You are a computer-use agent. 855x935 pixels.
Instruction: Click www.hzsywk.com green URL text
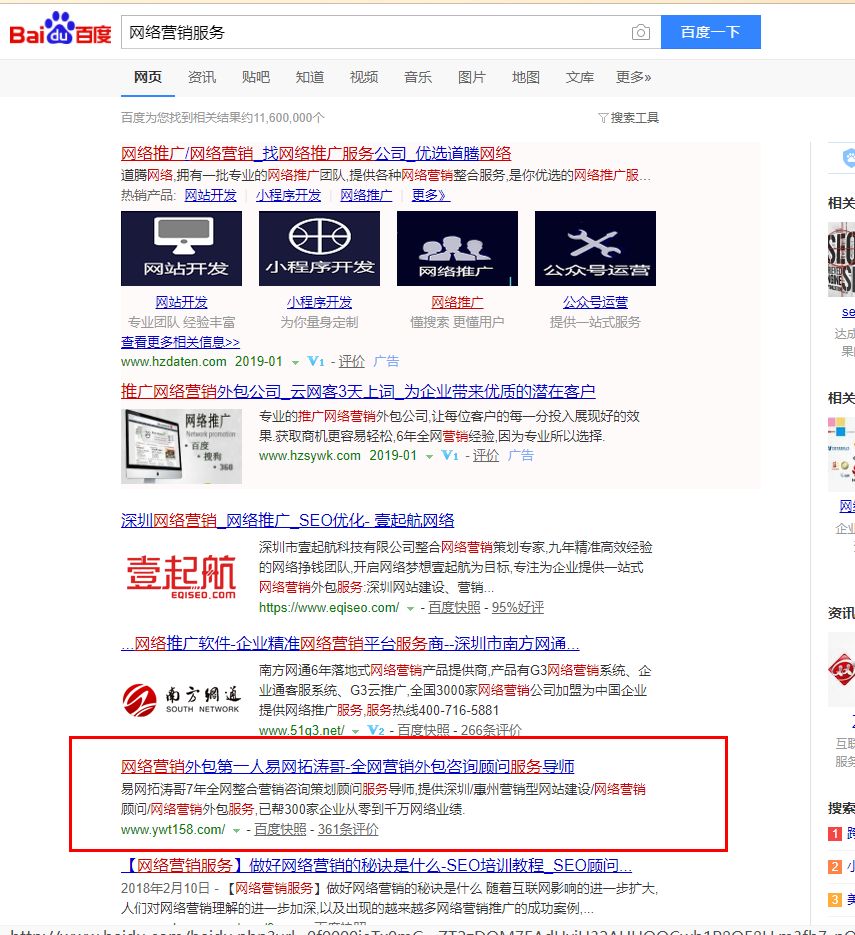coord(309,456)
